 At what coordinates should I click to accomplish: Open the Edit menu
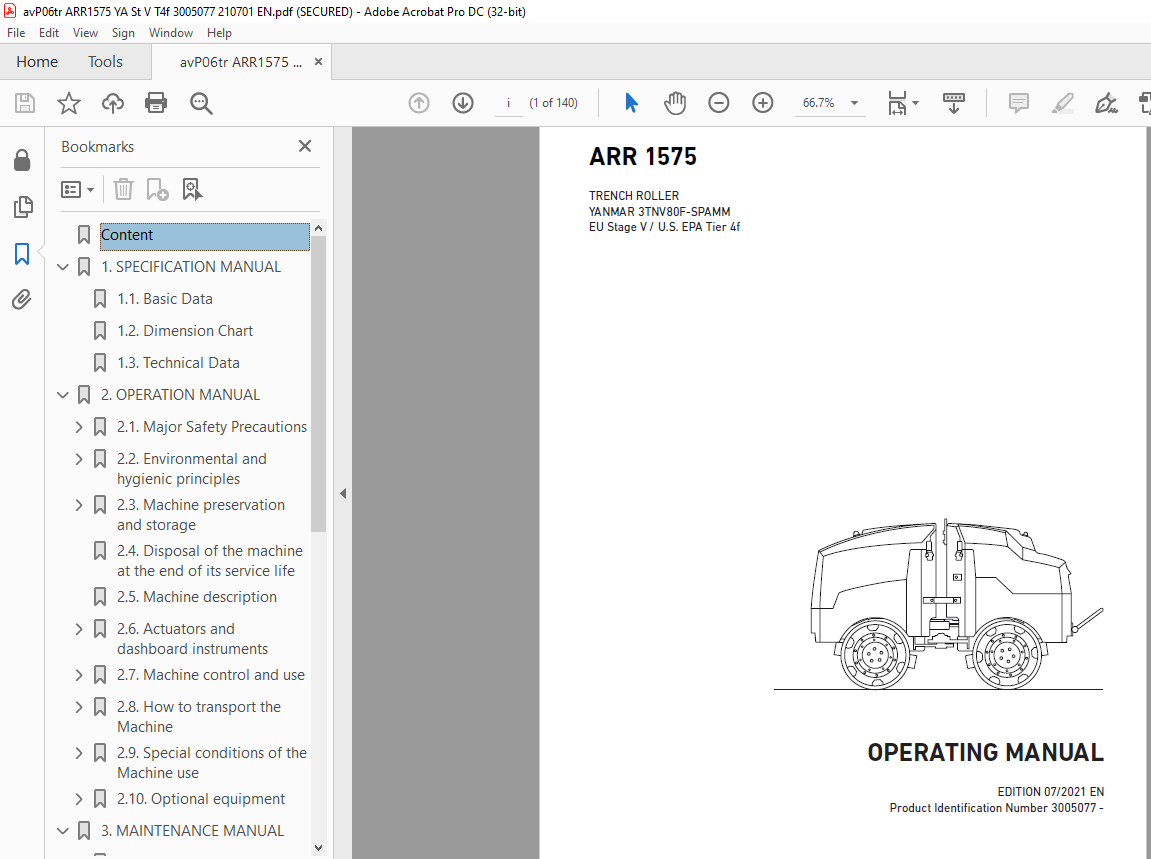click(48, 33)
